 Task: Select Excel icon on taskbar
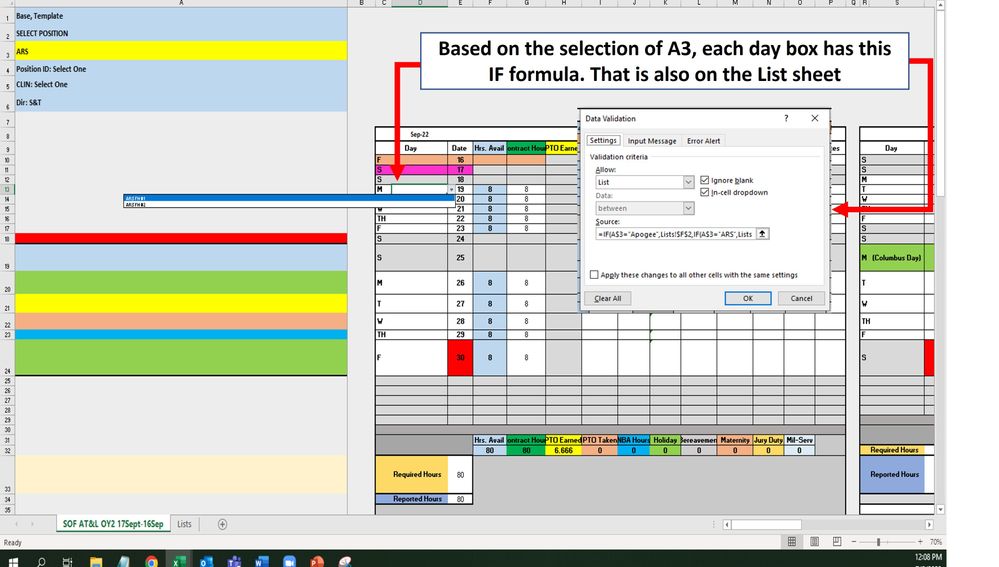tap(180, 561)
